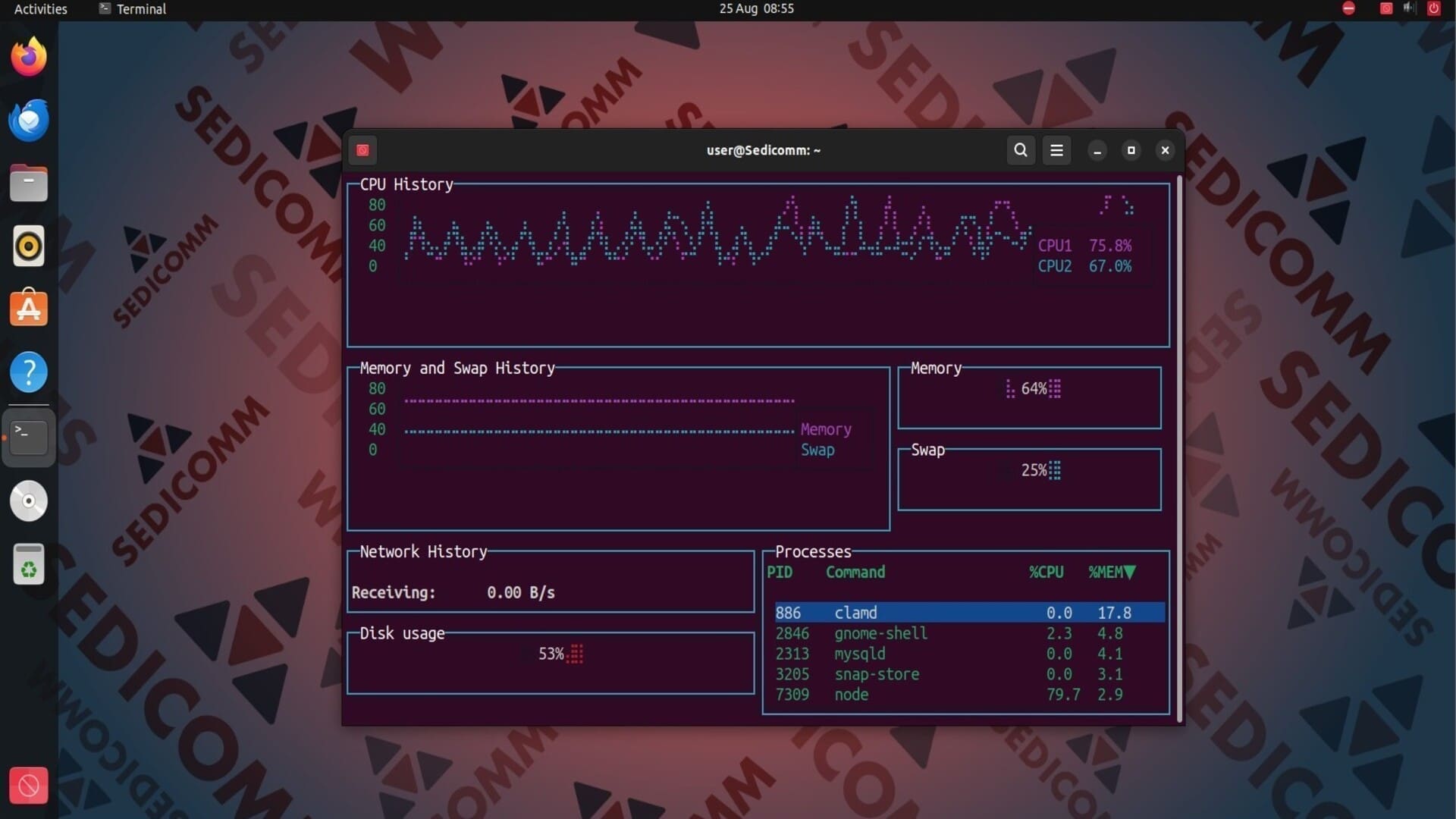
Task: Launch Firefox from the dock
Action: 29,57
